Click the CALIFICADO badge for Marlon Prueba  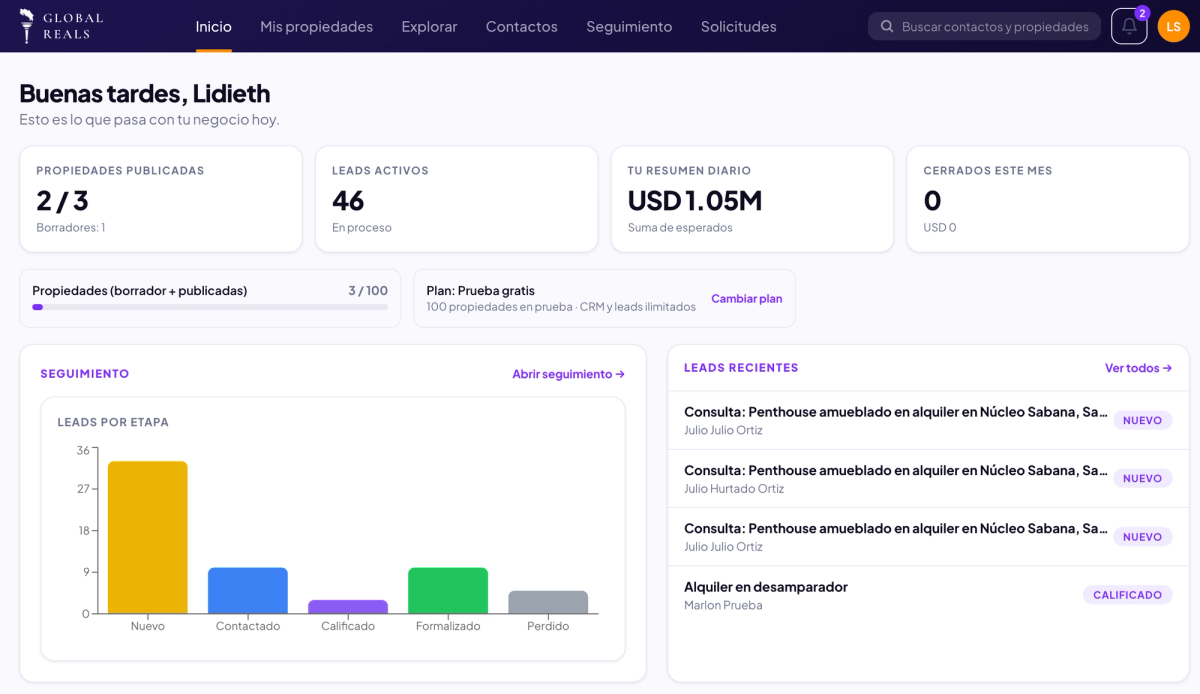[x=1127, y=595]
